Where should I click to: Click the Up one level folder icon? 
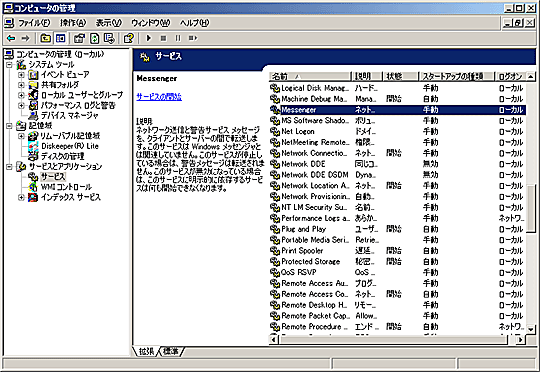[x=45, y=38]
